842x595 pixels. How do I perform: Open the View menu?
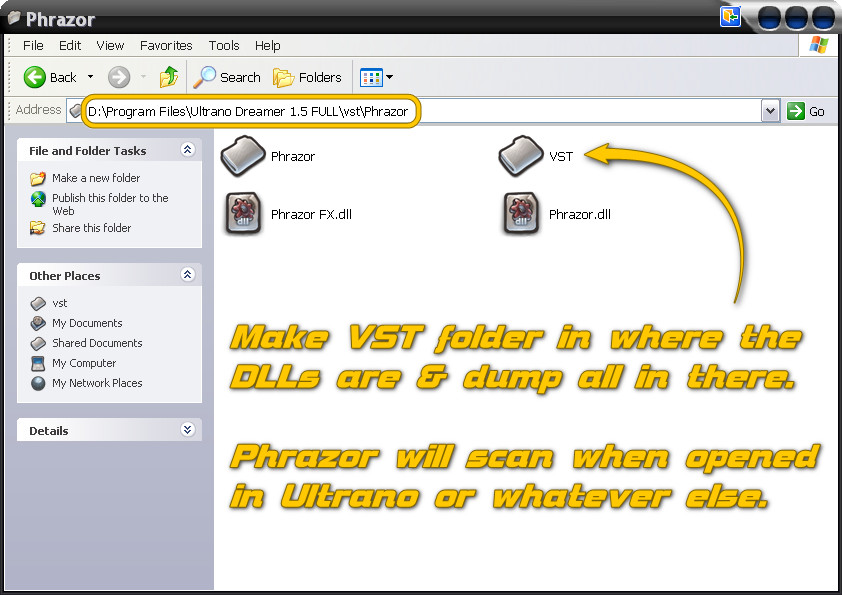click(x=110, y=46)
